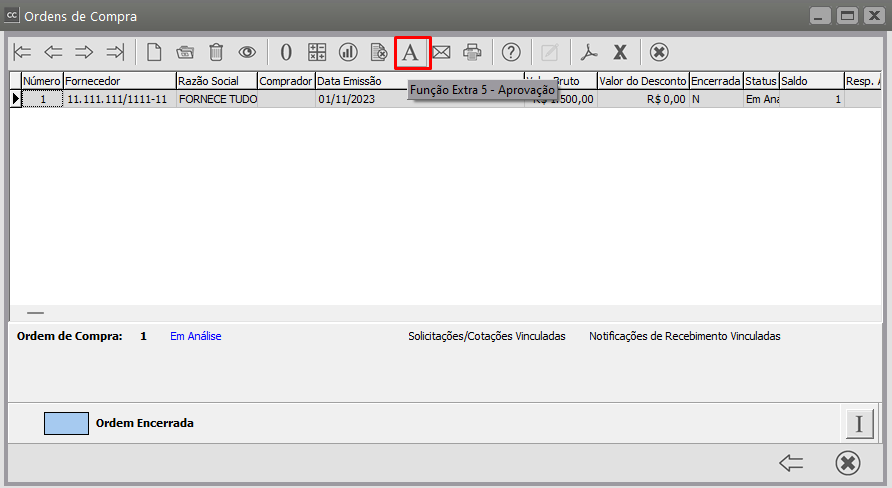The height and width of the screenshot is (488, 892).
Task: Select purchase order row number 1
Action: coord(43,99)
